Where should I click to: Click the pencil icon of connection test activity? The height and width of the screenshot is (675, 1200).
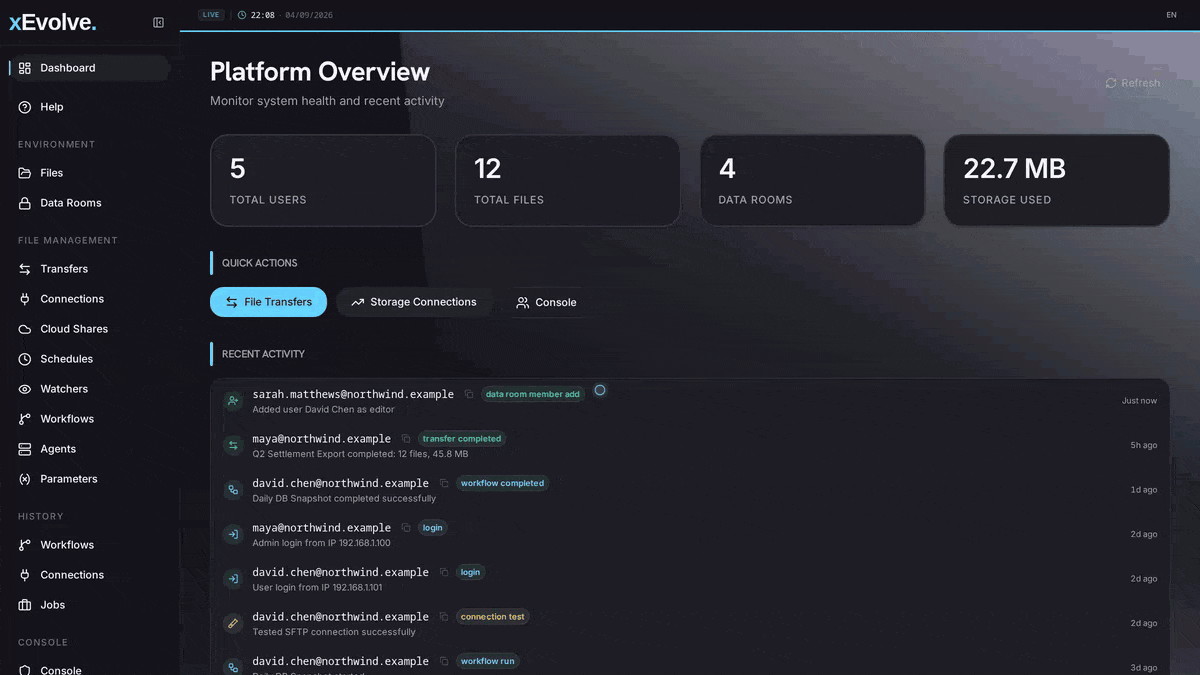click(233, 623)
